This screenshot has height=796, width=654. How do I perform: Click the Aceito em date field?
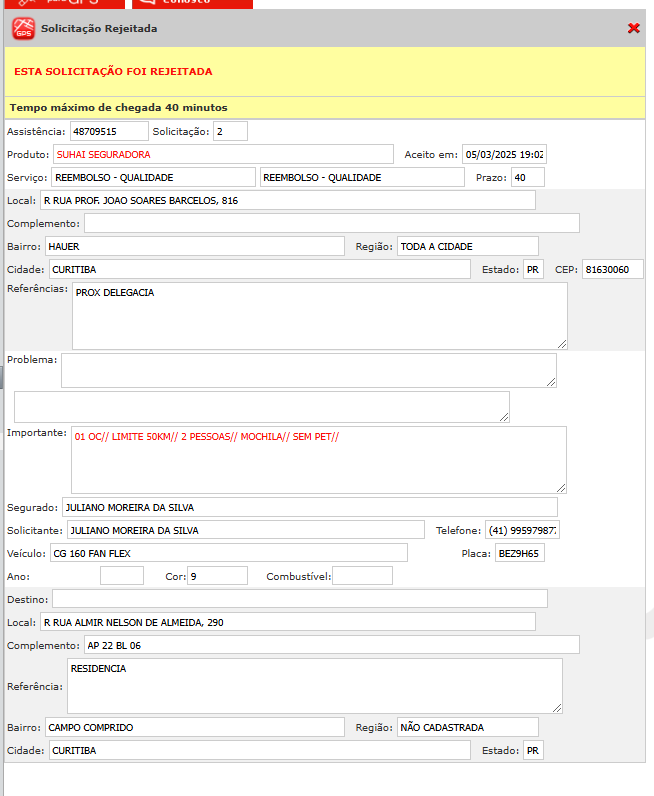(x=504, y=154)
